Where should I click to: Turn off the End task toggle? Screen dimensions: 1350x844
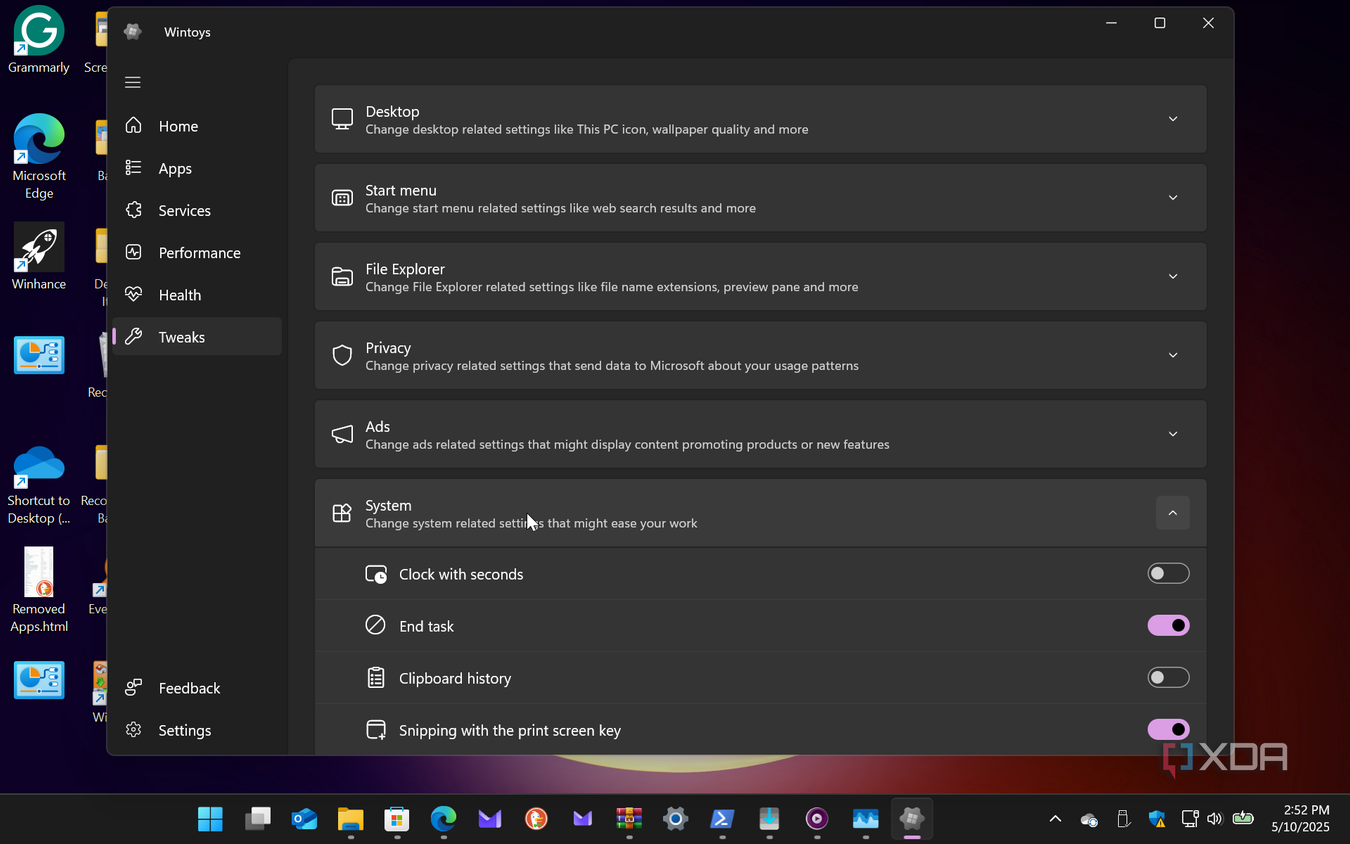pos(1168,626)
